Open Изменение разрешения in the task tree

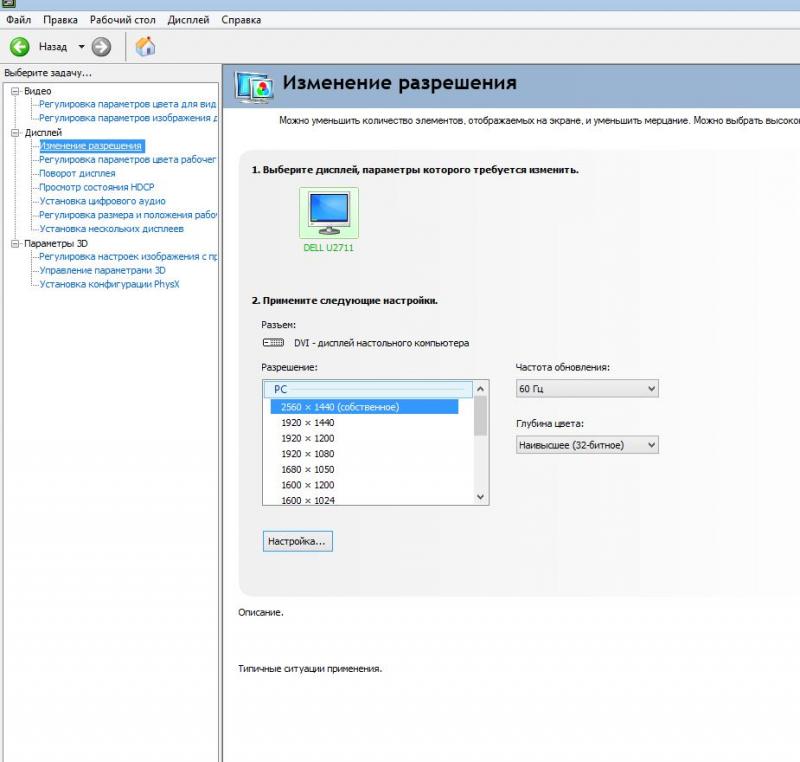pos(91,146)
